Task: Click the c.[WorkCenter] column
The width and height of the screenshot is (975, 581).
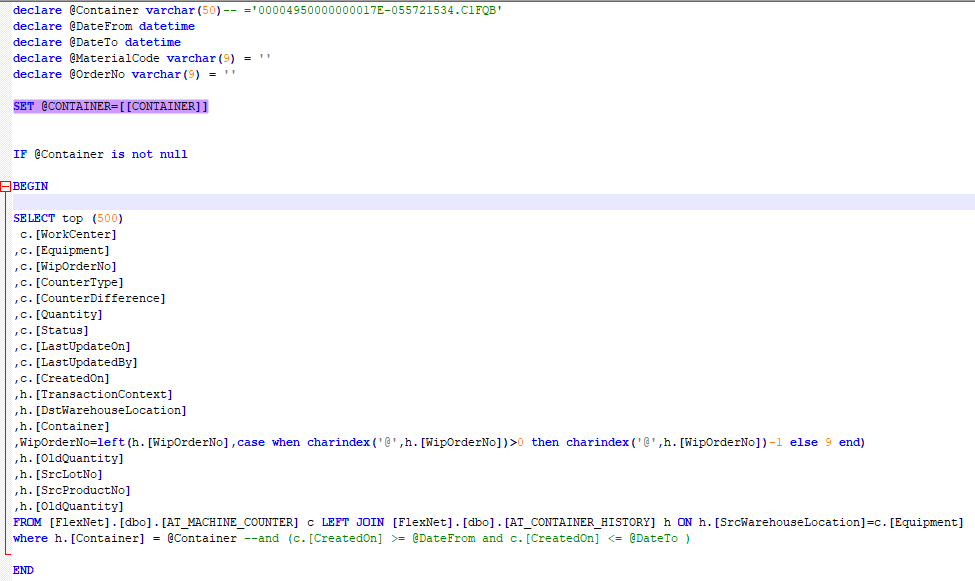Action: (68, 235)
